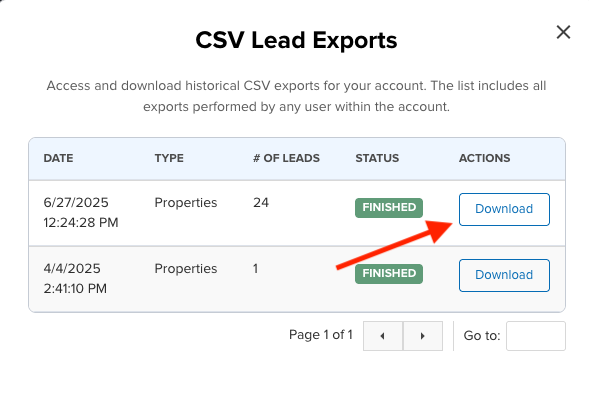Click the Page 1 of 1 label
The width and height of the screenshot is (589, 400).
(321, 335)
